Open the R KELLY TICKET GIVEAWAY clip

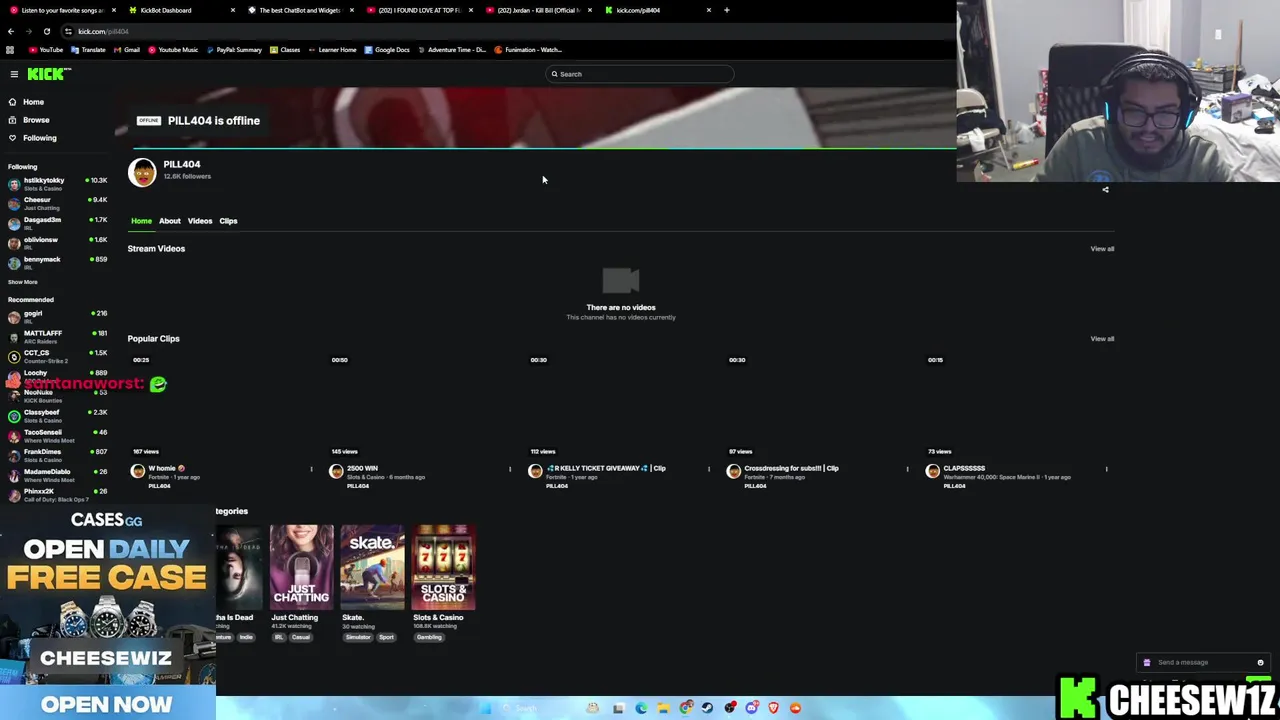[x=621, y=405]
